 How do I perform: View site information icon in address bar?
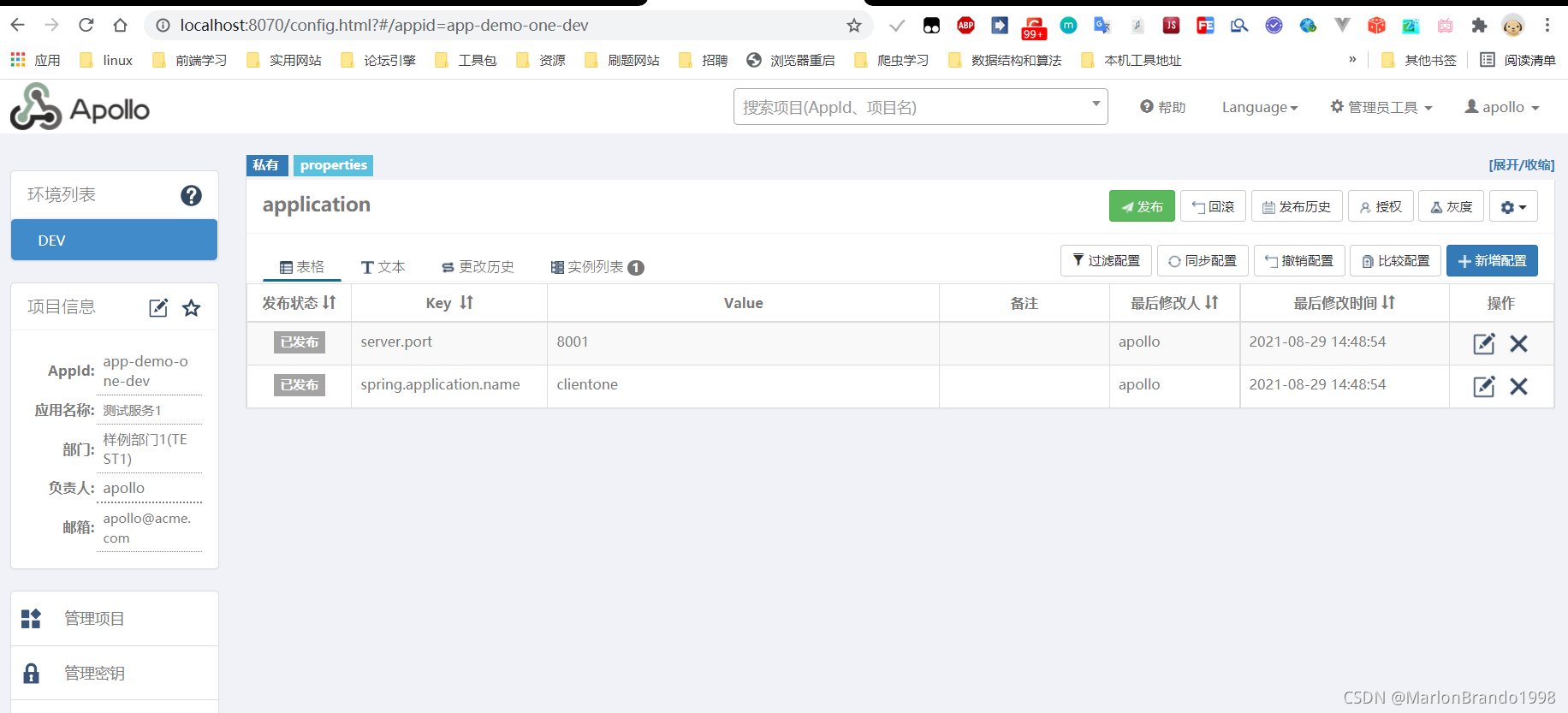click(x=163, y=26)
